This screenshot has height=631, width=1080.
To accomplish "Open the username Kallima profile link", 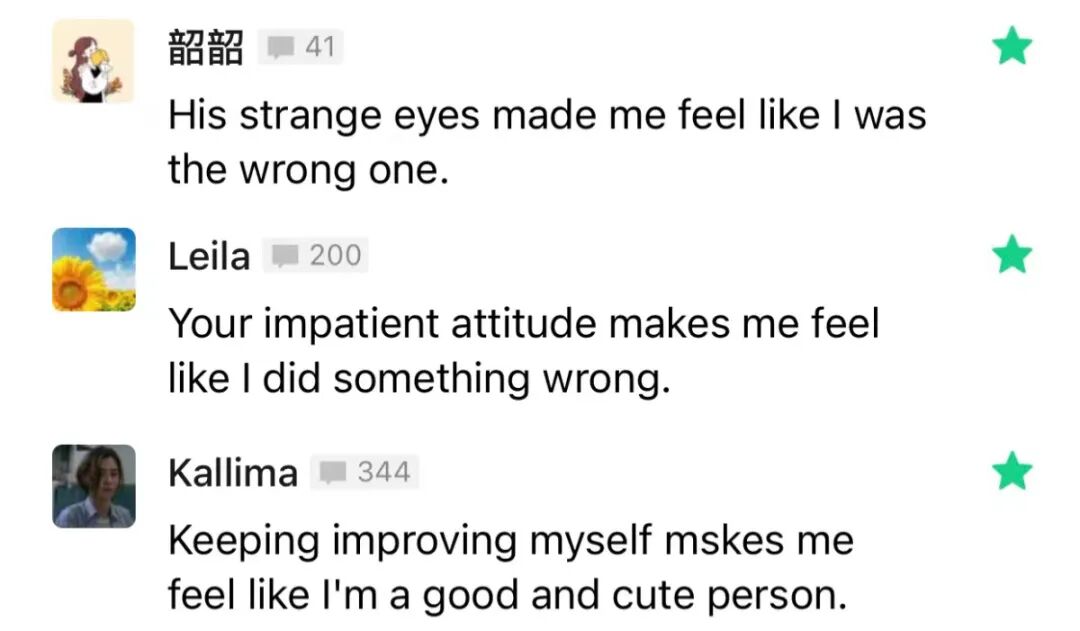I will click(x=232, y=473).
